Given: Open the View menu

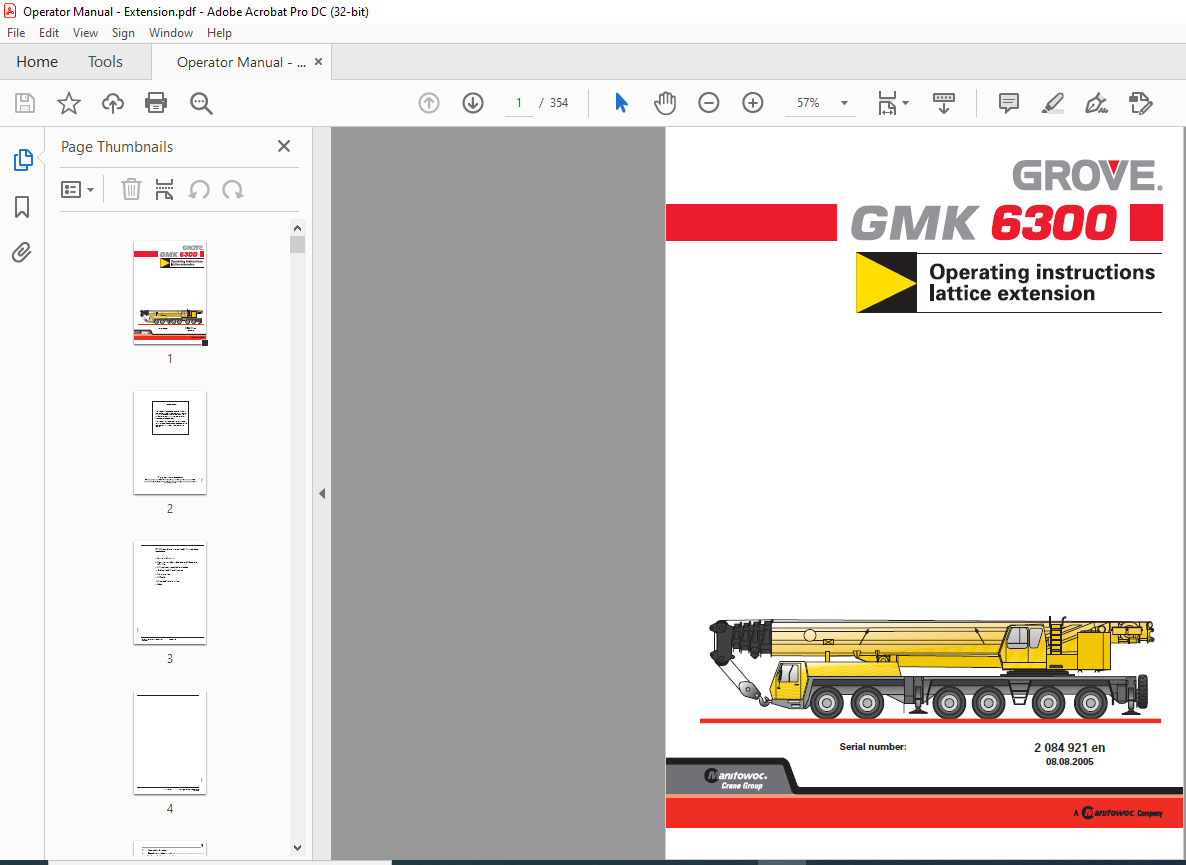Looking at the screenshot, I should (x=85, y=33).
